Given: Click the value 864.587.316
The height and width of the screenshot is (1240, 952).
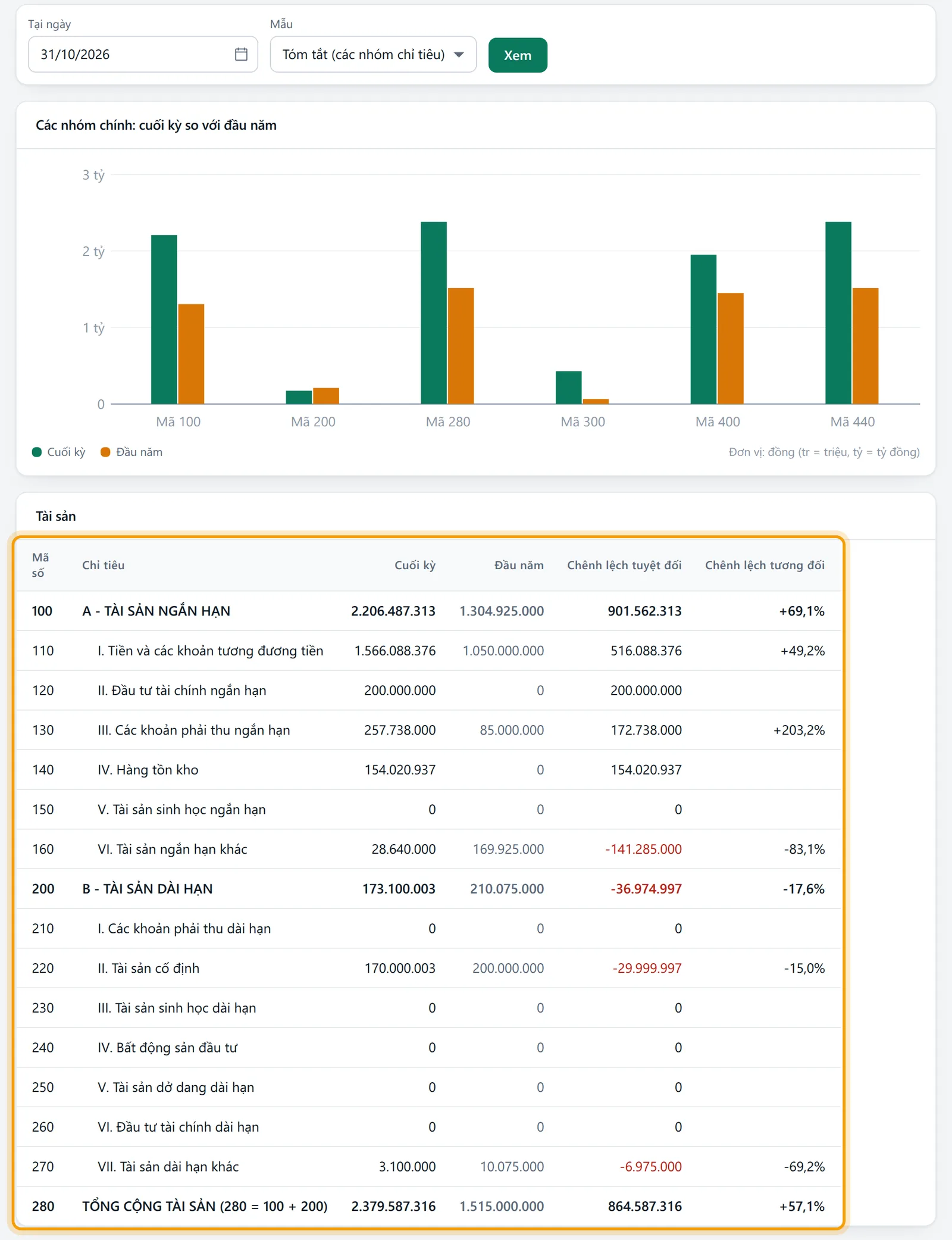Looking at the screenshot, I should point(645,1206).
